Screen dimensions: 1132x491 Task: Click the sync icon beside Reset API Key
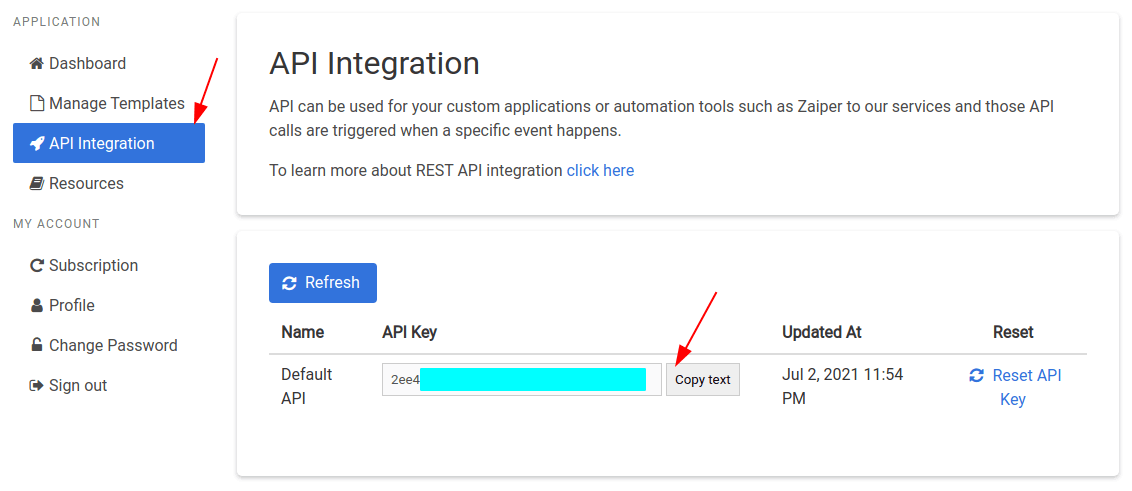tap(977, 376)
